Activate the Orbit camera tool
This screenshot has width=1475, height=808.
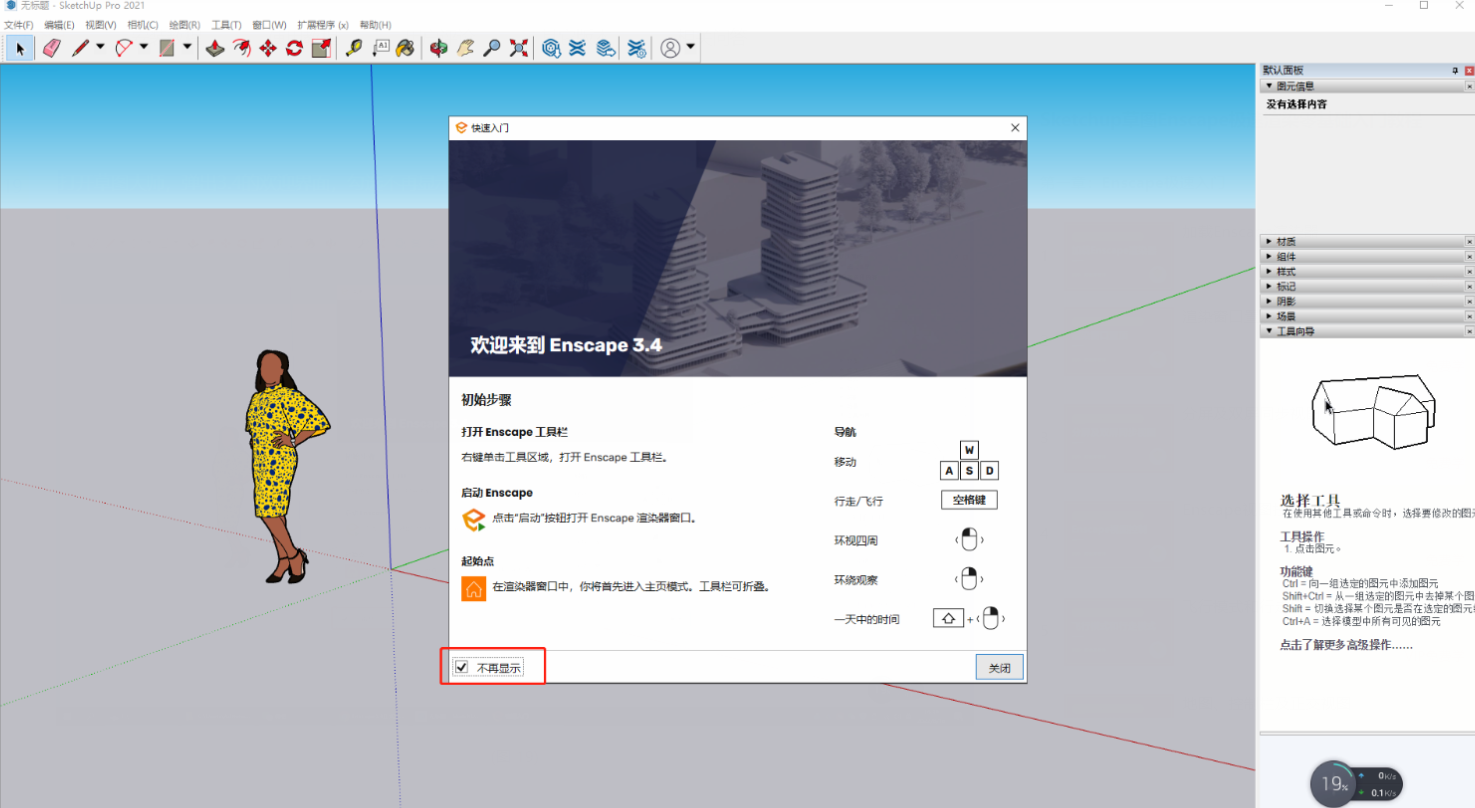pyautogui.click(x=438, y=48)
